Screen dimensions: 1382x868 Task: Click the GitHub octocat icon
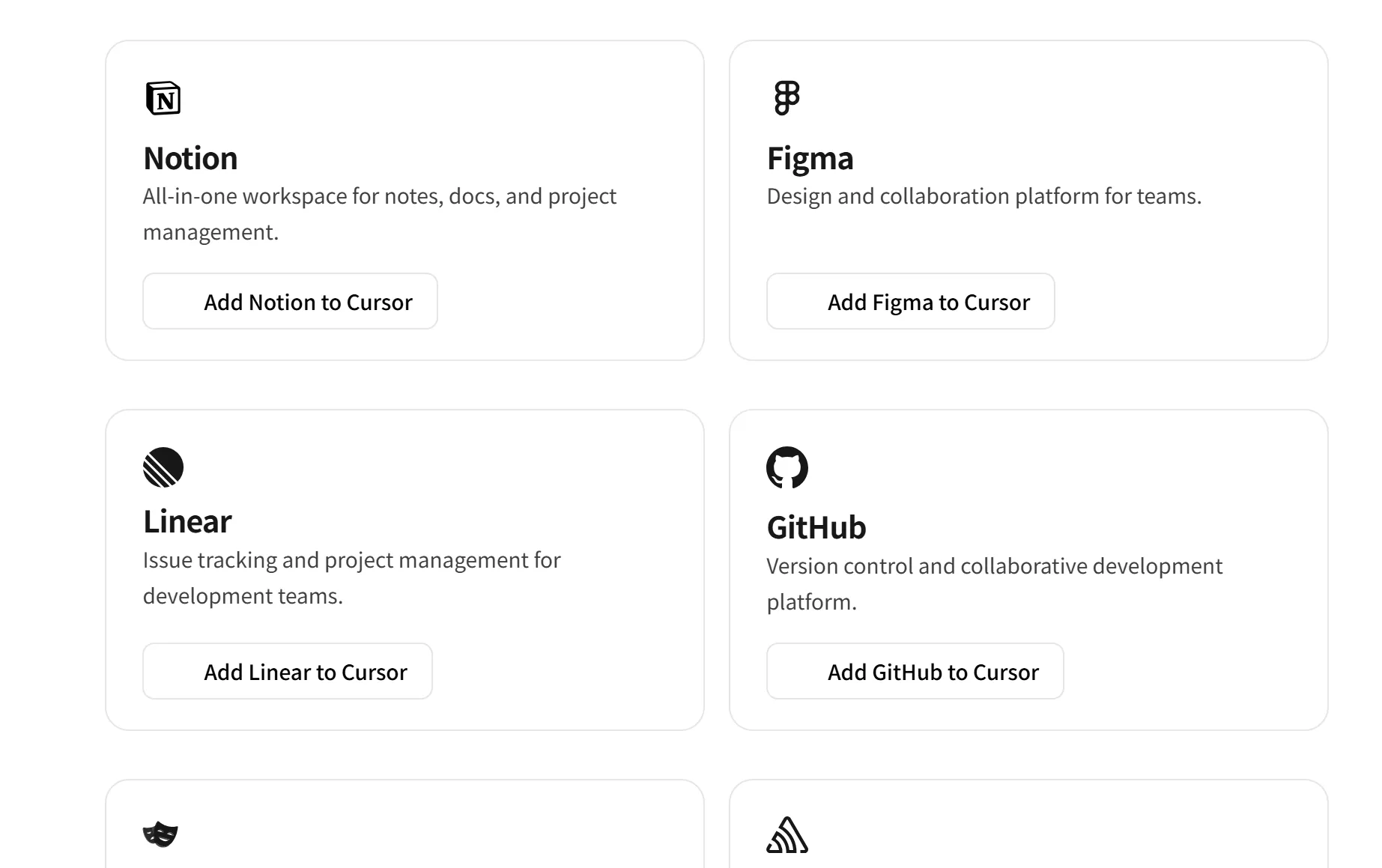tap(787, 468)
